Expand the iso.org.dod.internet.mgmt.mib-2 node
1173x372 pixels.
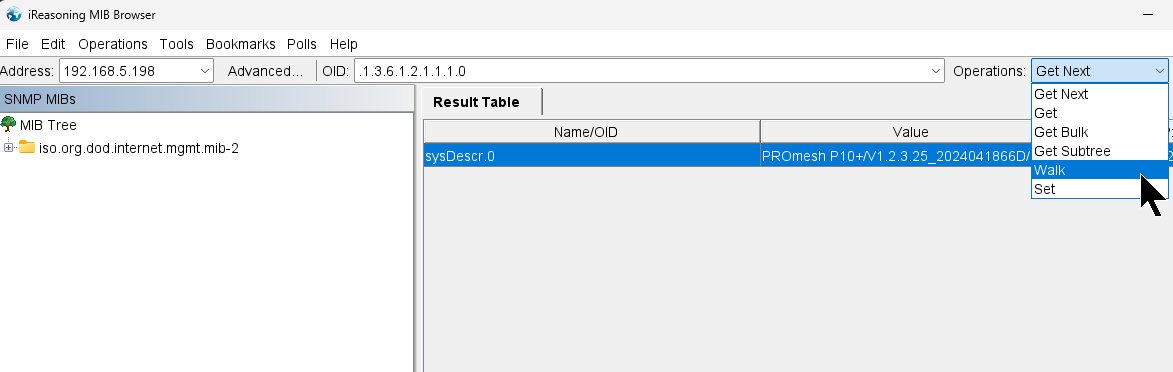coord(8,147)
